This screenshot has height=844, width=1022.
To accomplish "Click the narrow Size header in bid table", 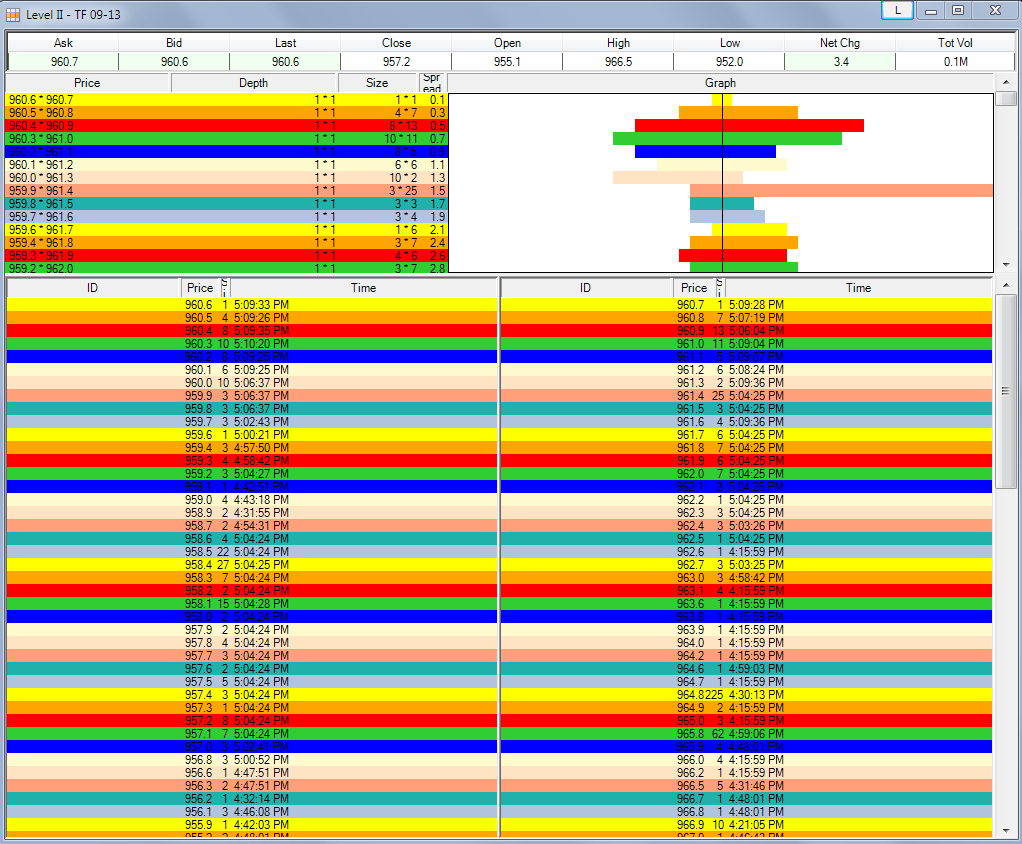I will (x=225, y=288).
